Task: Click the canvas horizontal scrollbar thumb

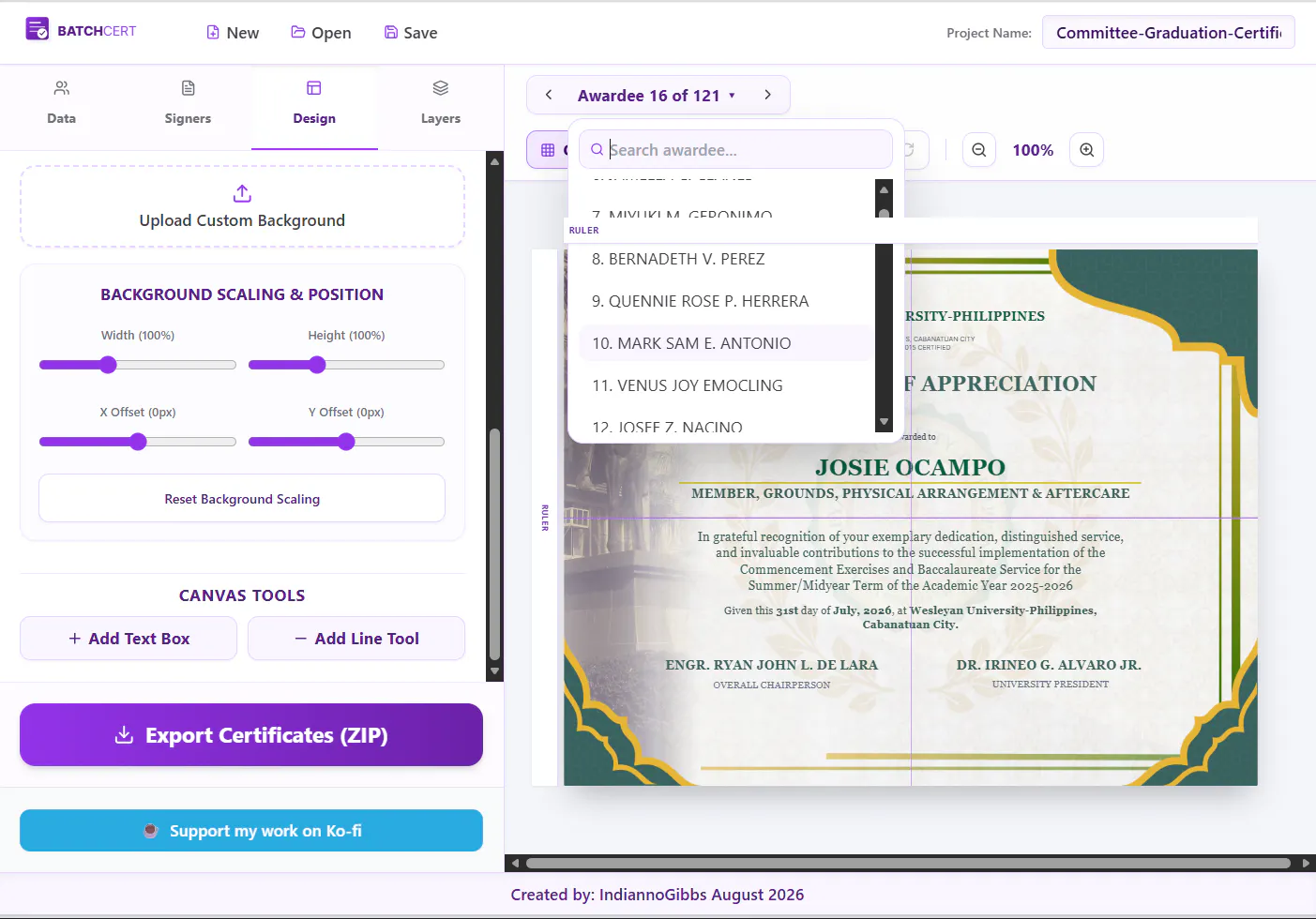Action: click(908, 863)
